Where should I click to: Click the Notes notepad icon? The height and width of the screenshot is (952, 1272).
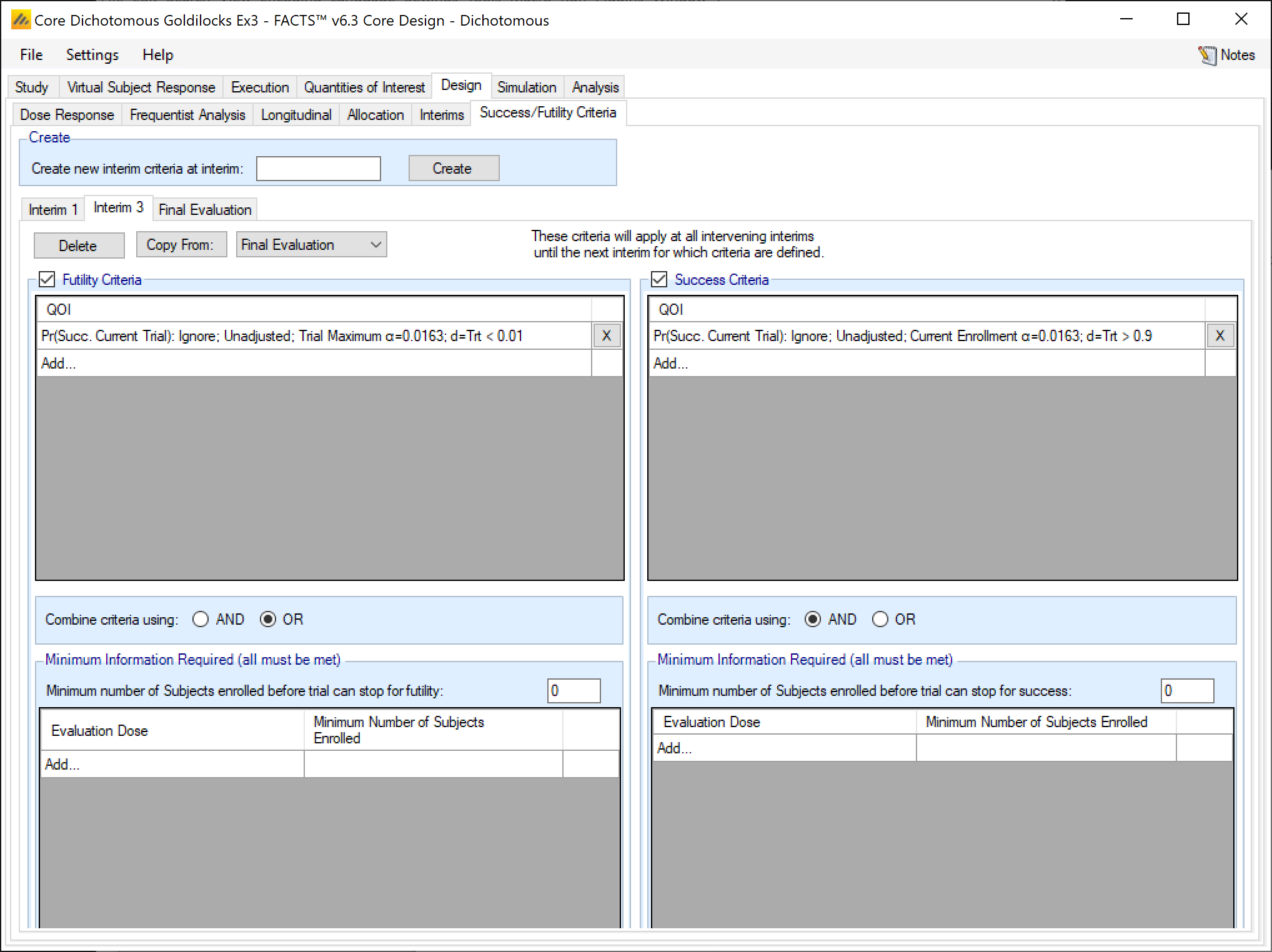click(1206, 55)
